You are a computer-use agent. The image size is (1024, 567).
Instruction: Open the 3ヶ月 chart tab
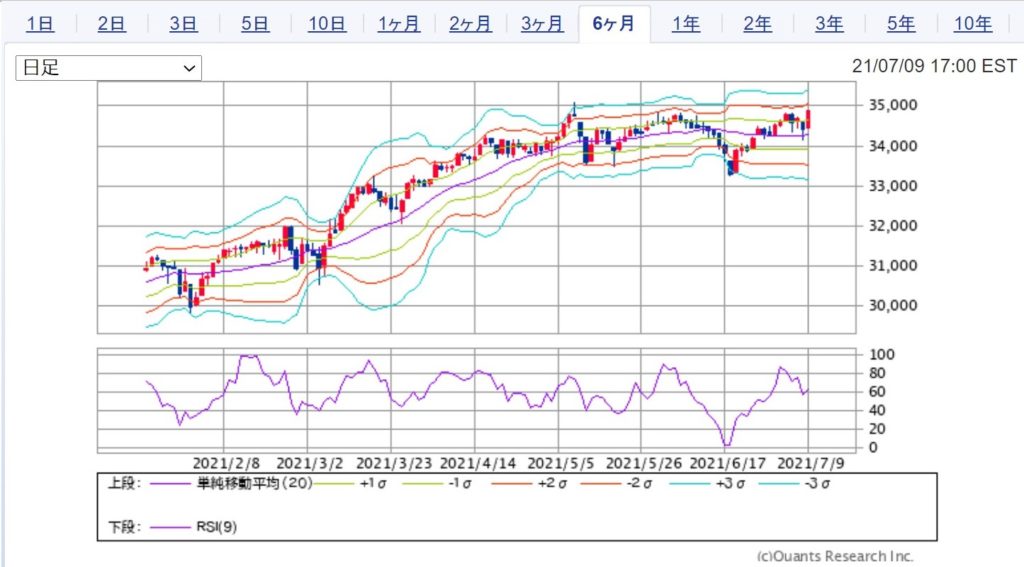(542, 24)
